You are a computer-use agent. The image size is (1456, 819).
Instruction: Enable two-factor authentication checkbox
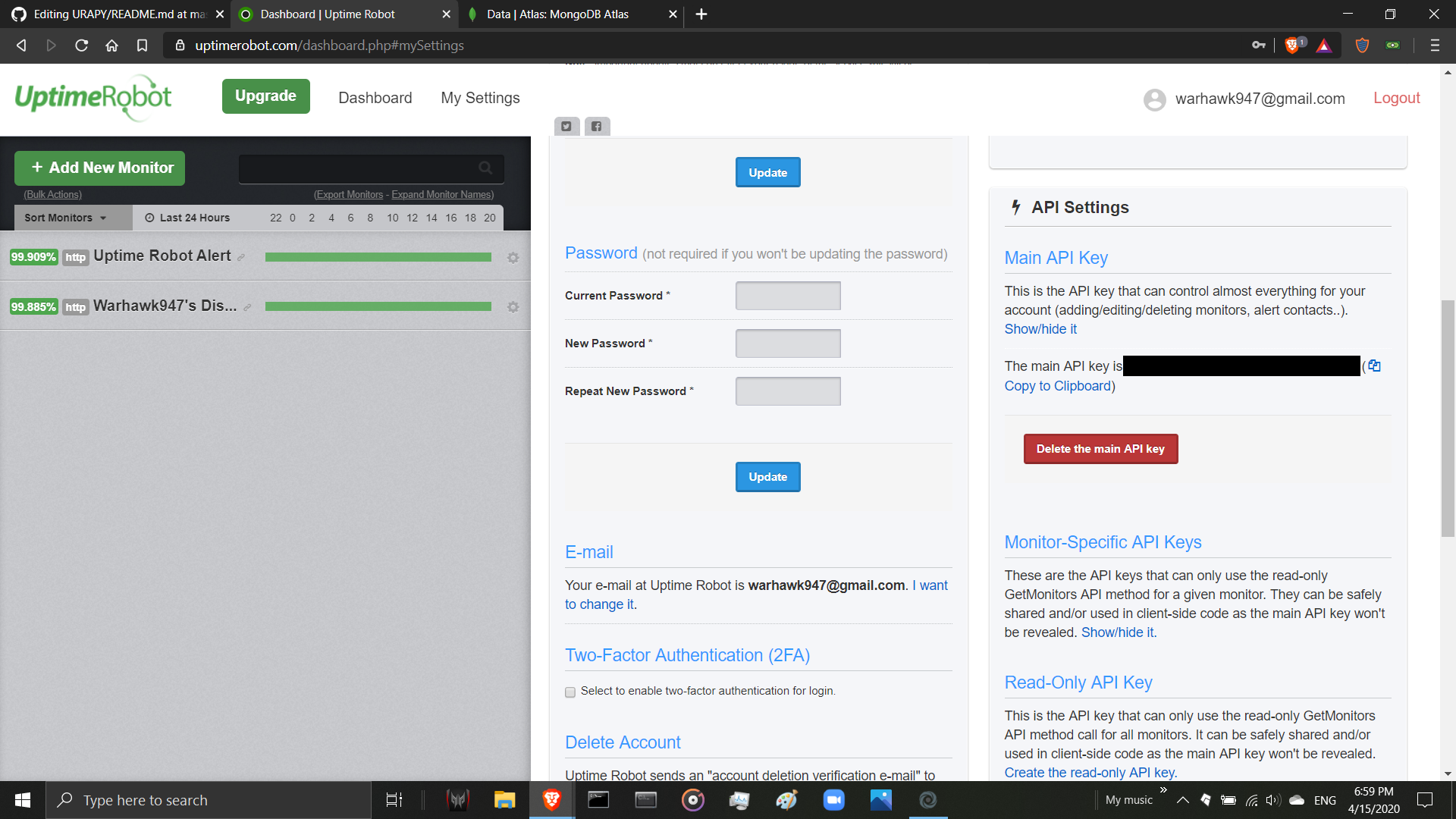(x=570, y=692)
